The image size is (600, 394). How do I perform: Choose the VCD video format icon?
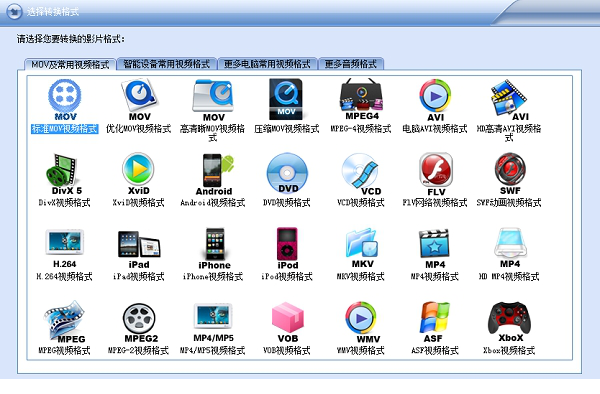[x=361, y=174]
